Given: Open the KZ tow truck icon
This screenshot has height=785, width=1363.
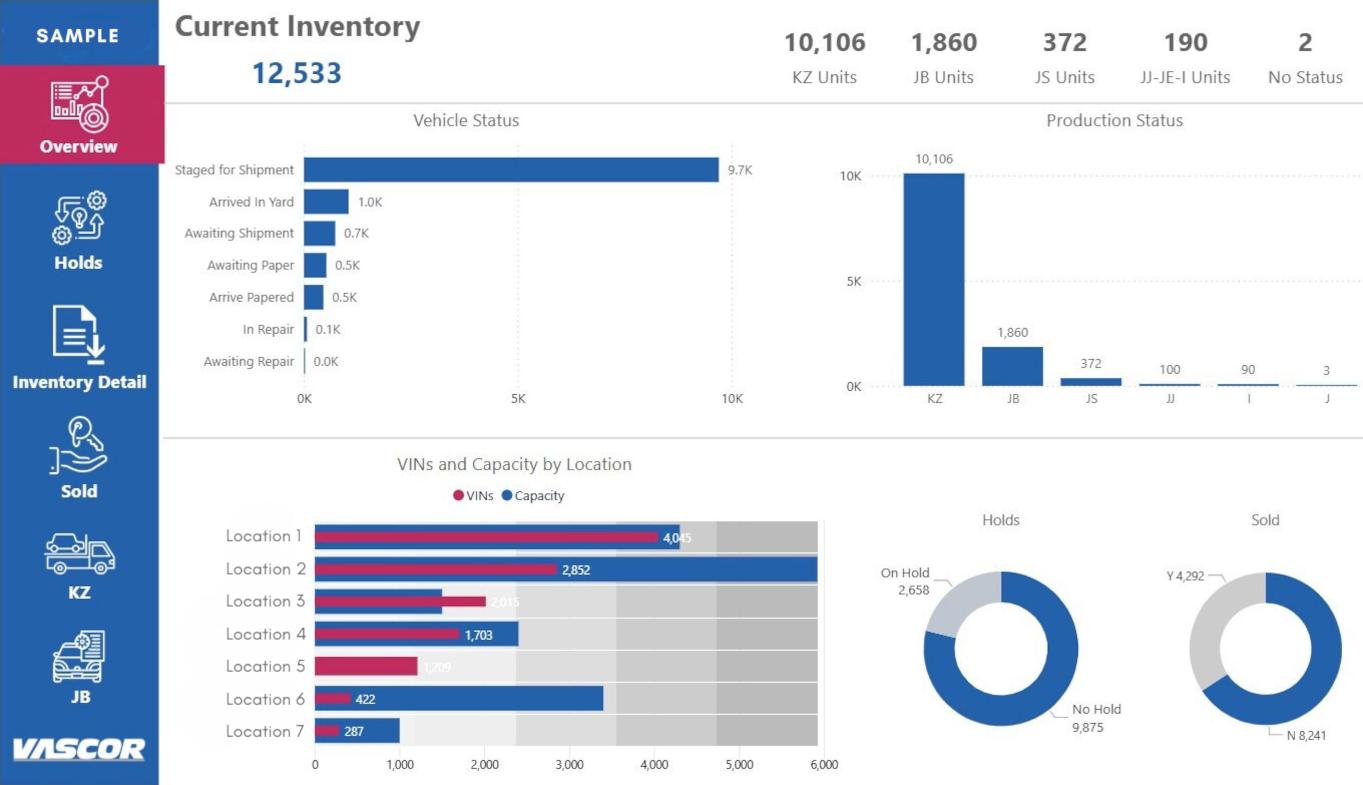Looking at the screenshot, I should tap(79, 553).
